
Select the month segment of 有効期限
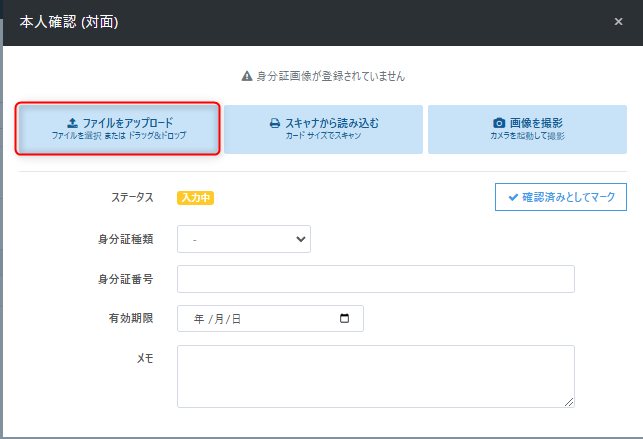218,319
